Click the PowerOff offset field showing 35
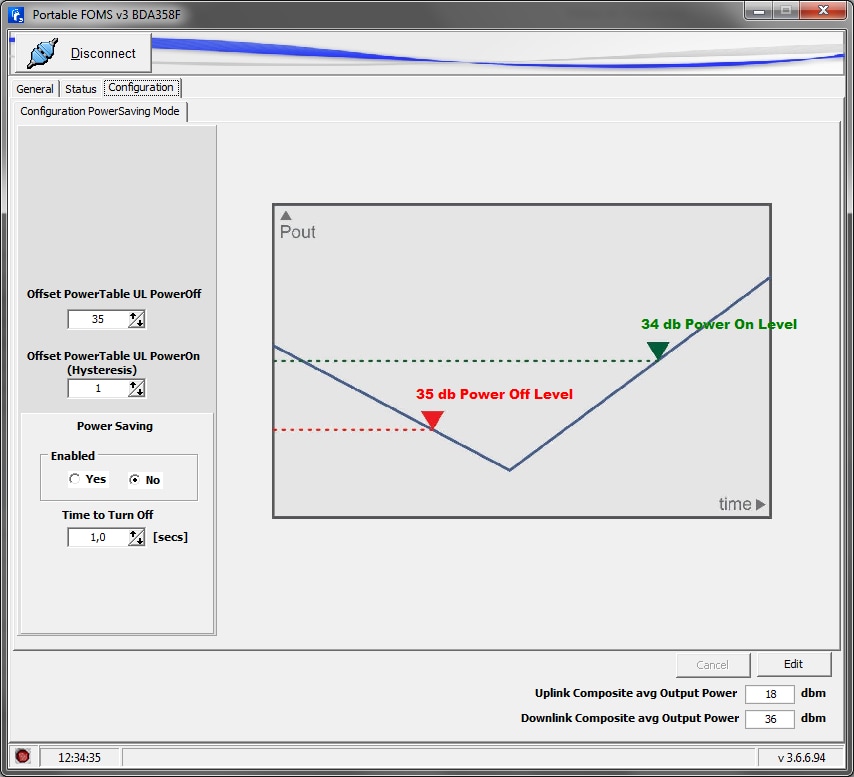Screen dimensions: 854x777 coord(98,319)
